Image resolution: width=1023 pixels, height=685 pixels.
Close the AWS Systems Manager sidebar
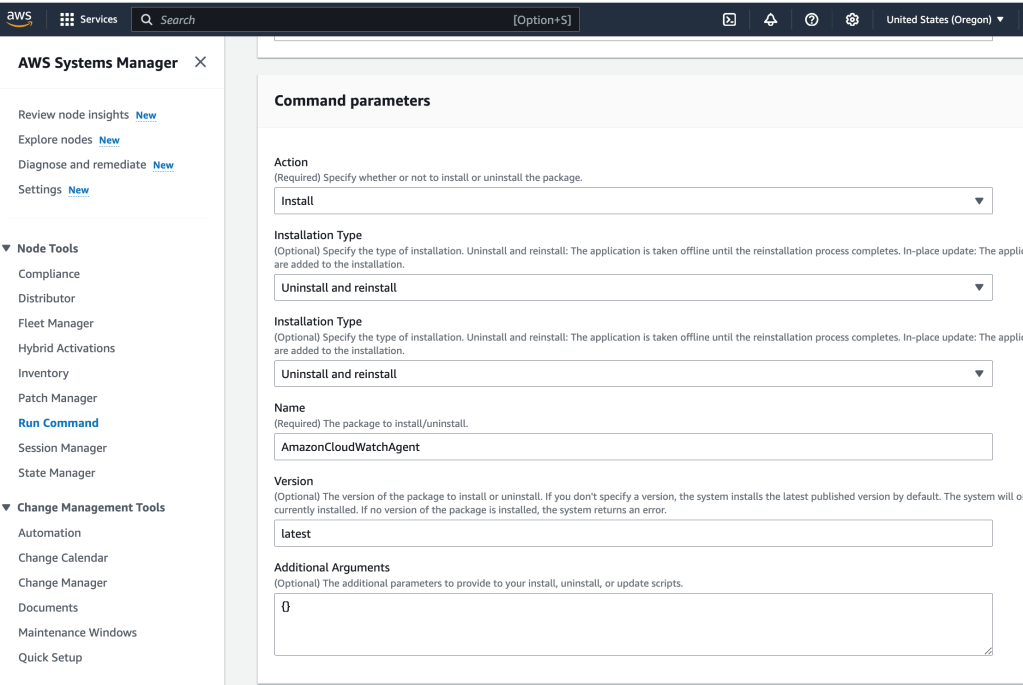pos(200,62)
